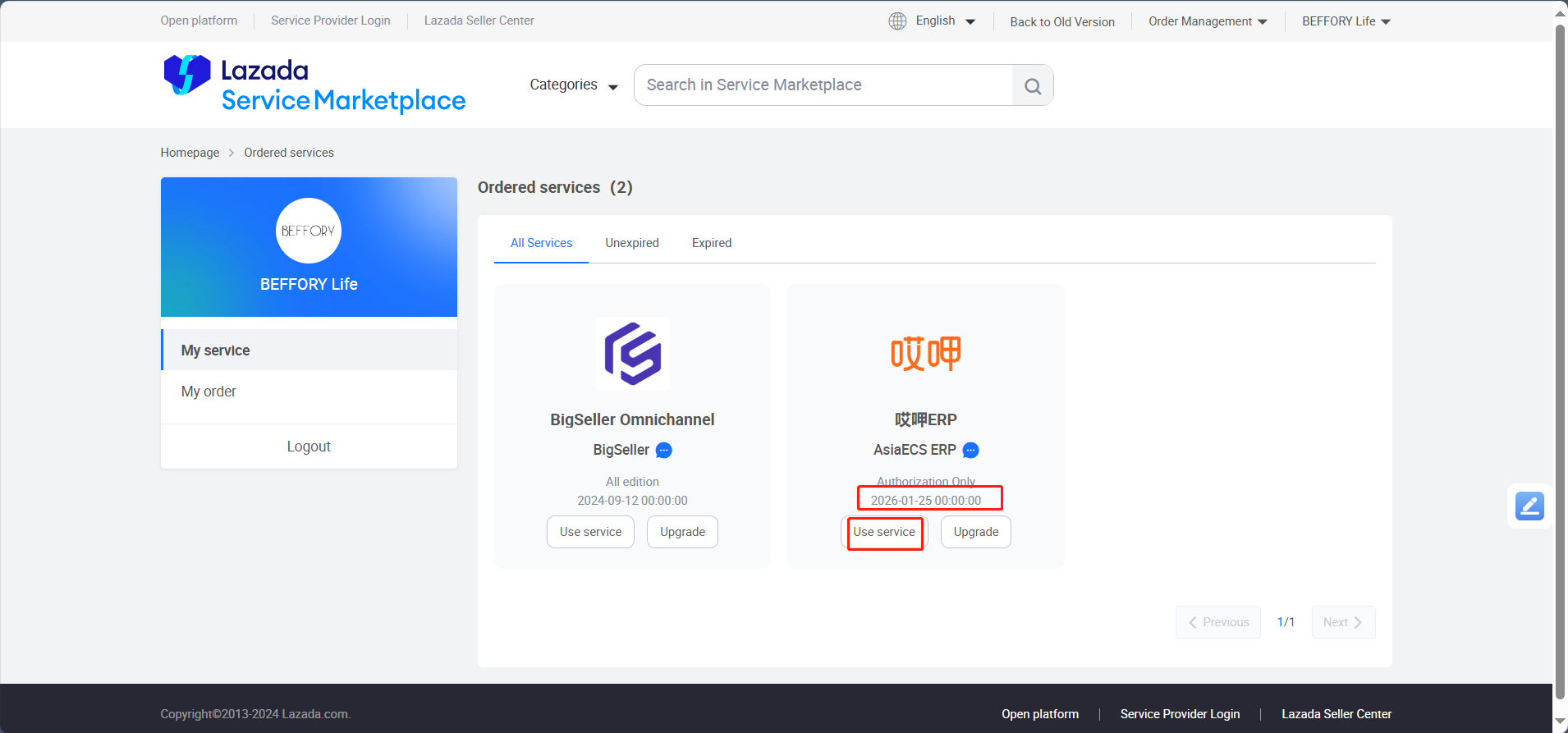This screenshot has width=1568, height=733.
Task: Click the floating feedback edit icon
Action: coord(1529,506)
